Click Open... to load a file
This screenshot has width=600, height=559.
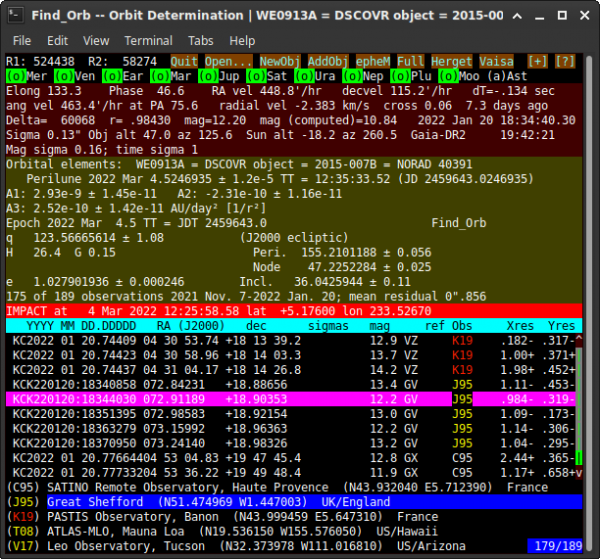point(228,61)
